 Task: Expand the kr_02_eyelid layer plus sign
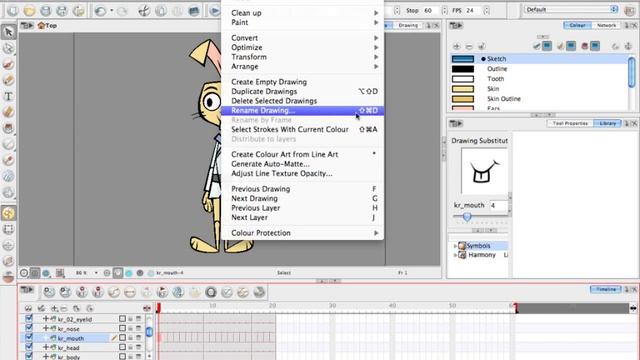point(46,319)
